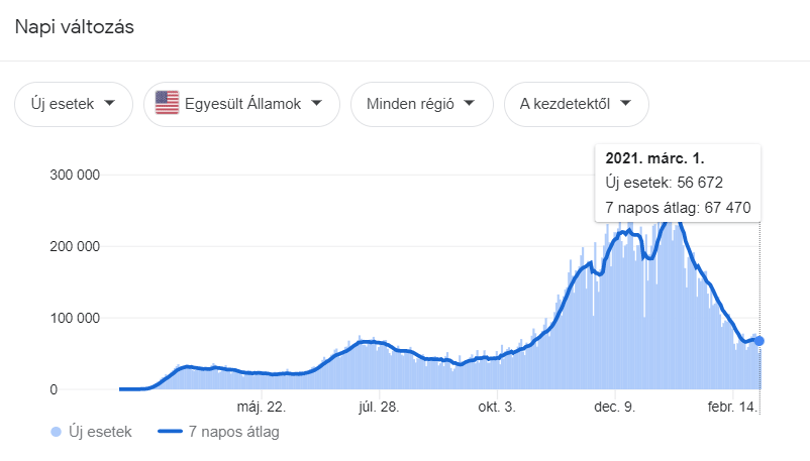Click the blue data point marker on chart
The image size is (810, 461).
point(759,341)
